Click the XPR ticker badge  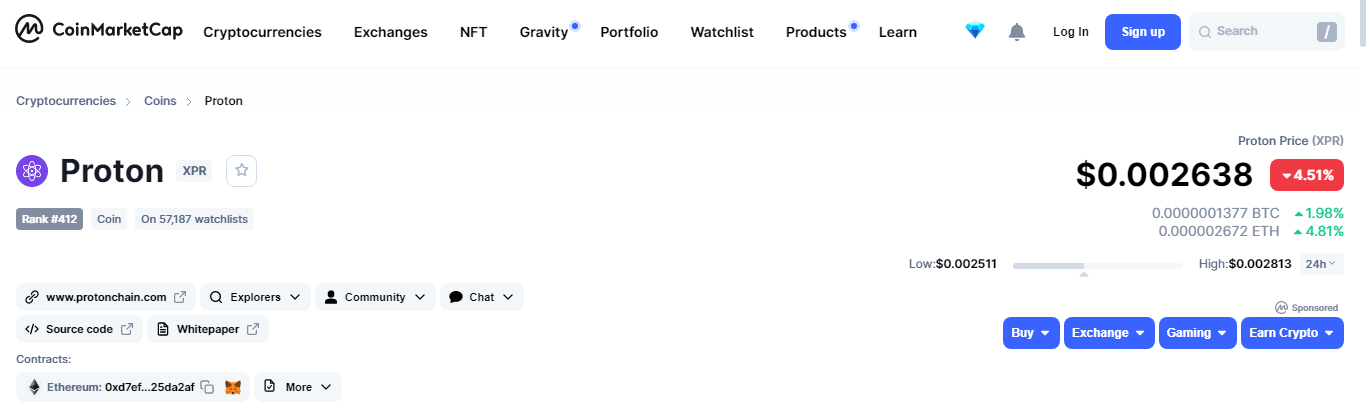point(194,171)
